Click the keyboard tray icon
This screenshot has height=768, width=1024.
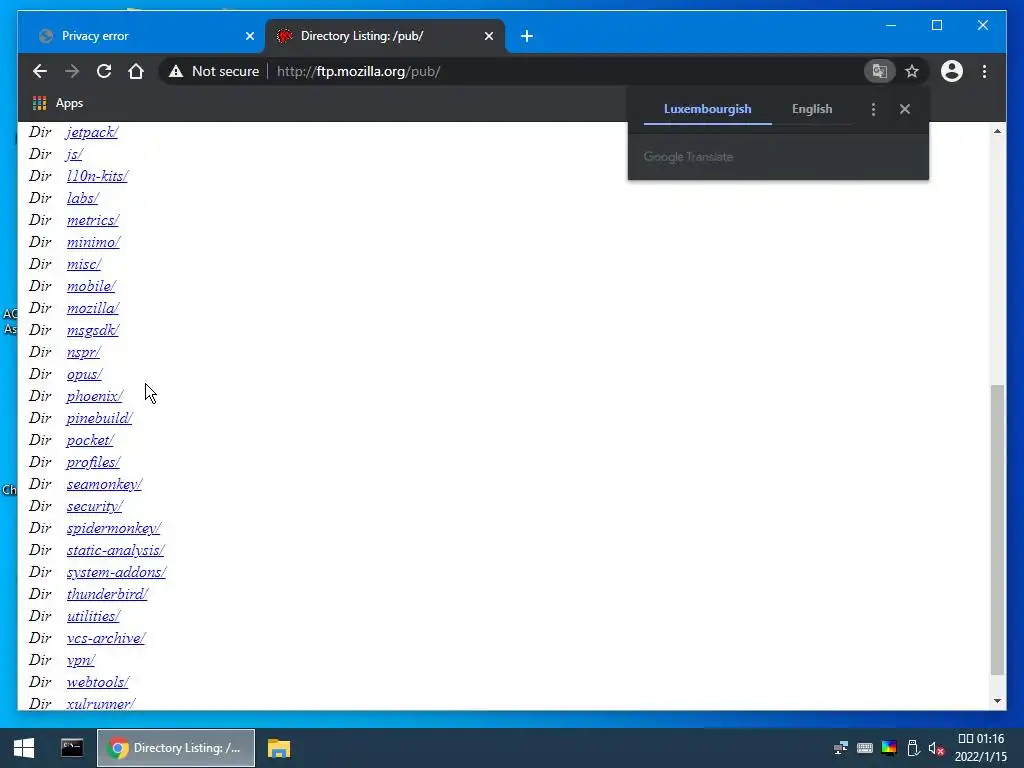[865, 748]
